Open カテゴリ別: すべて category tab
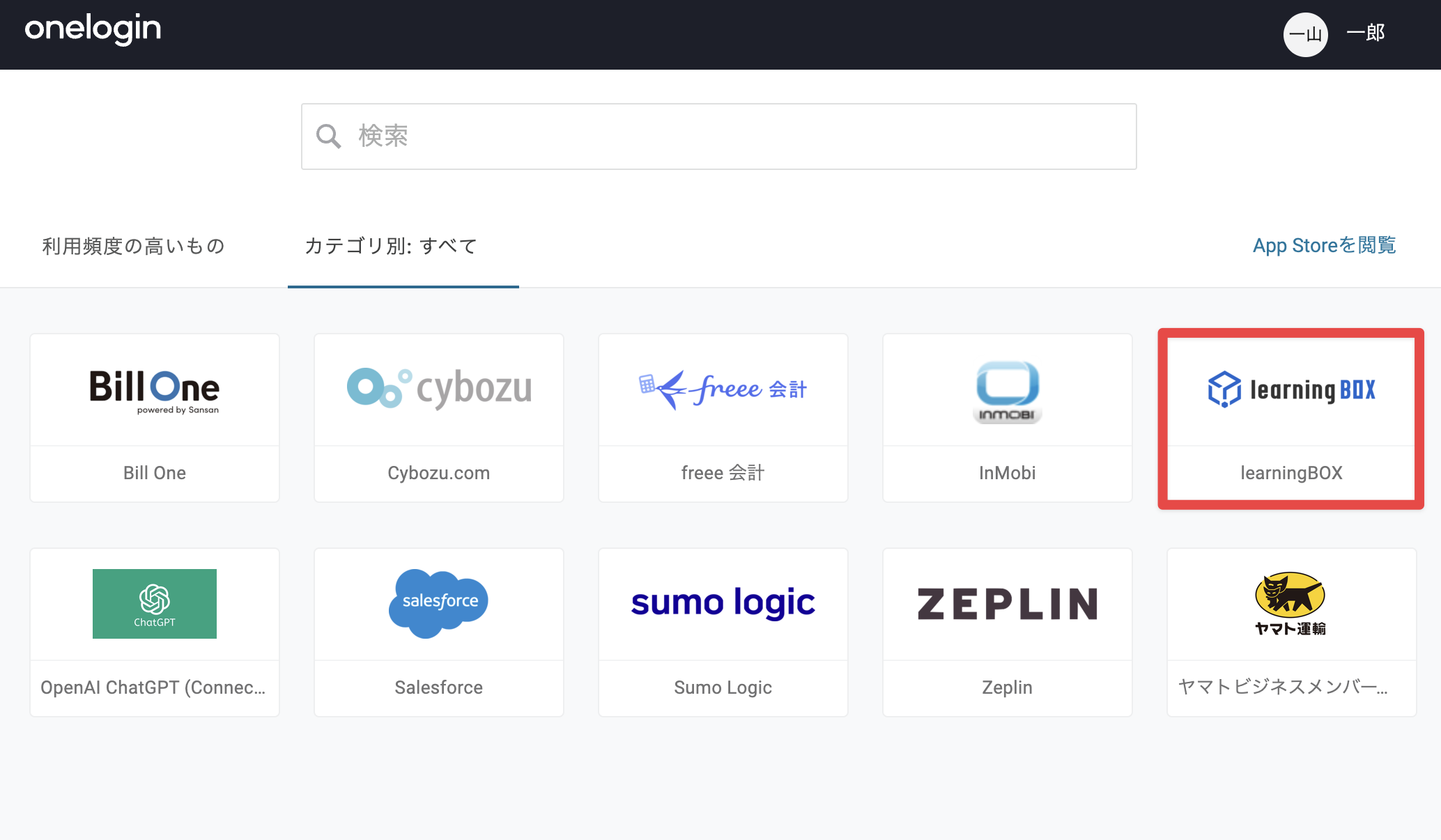The height and width of the screenshot is (840, 1441). [x=391, y=246]
